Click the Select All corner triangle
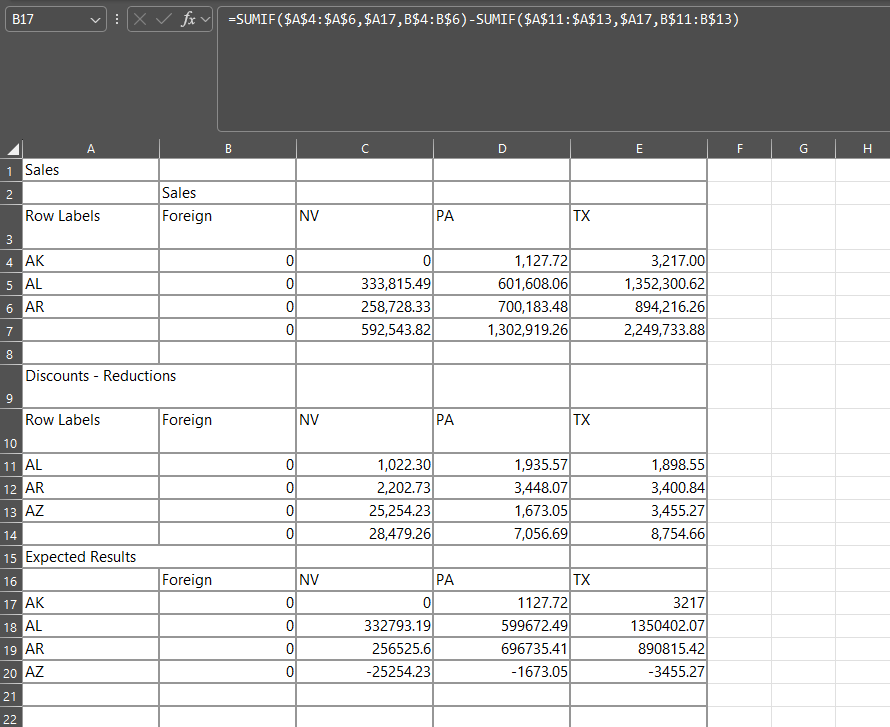Screen dimensions: 890x727 click(13, 149)
